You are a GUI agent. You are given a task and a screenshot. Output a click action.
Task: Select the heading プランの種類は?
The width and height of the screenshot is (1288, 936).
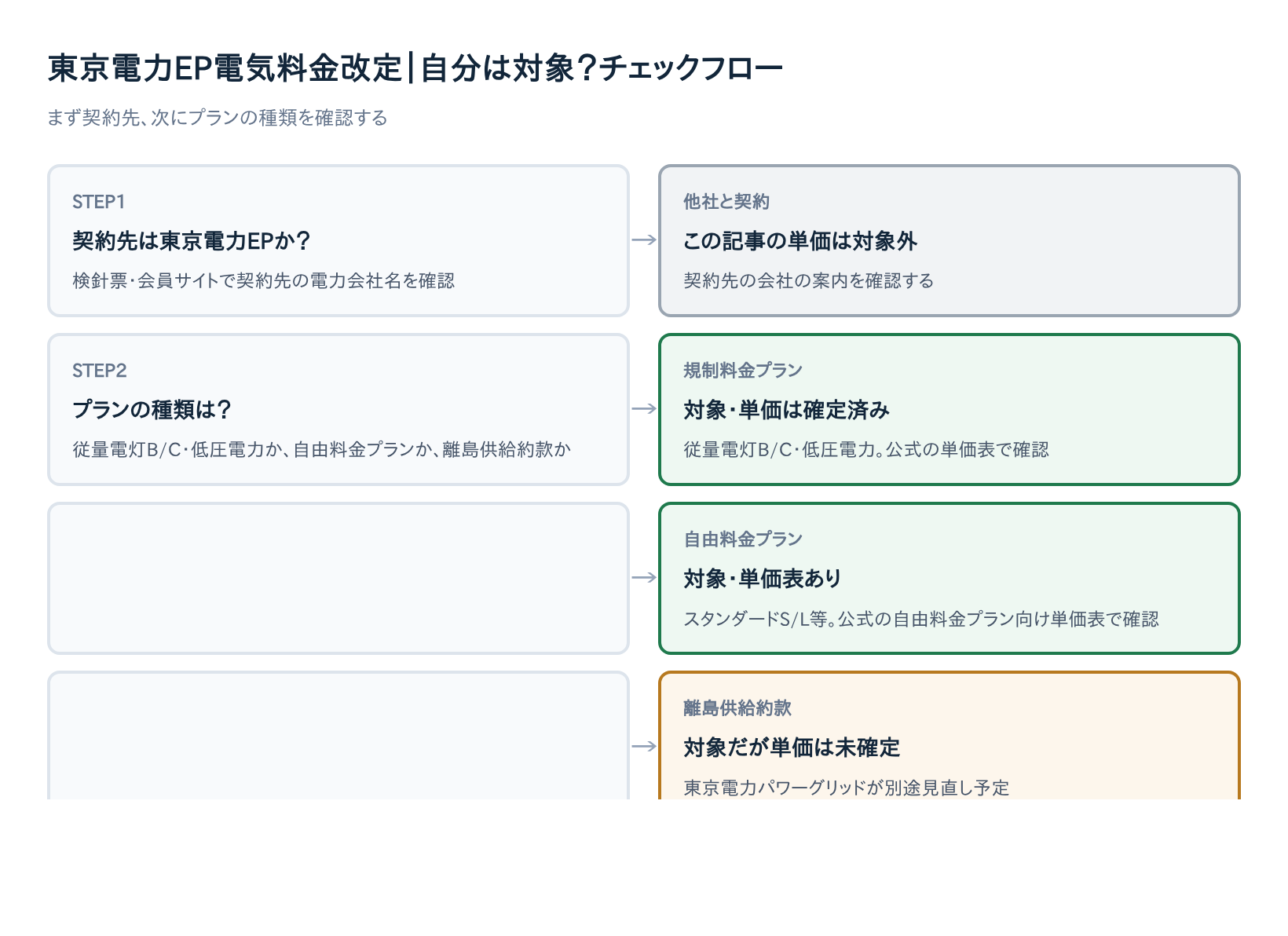[x=152, y=410]
